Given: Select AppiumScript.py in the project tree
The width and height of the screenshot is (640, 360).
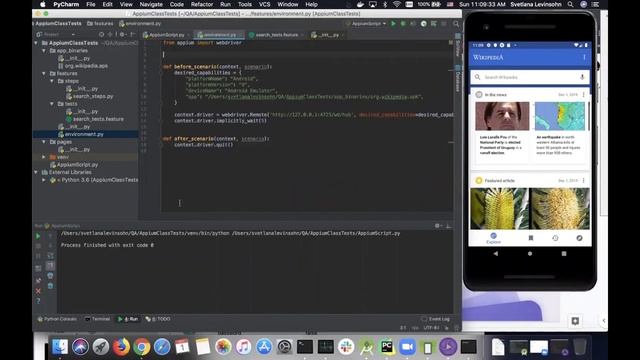Looking at the screenshot, I should (74, 164).
